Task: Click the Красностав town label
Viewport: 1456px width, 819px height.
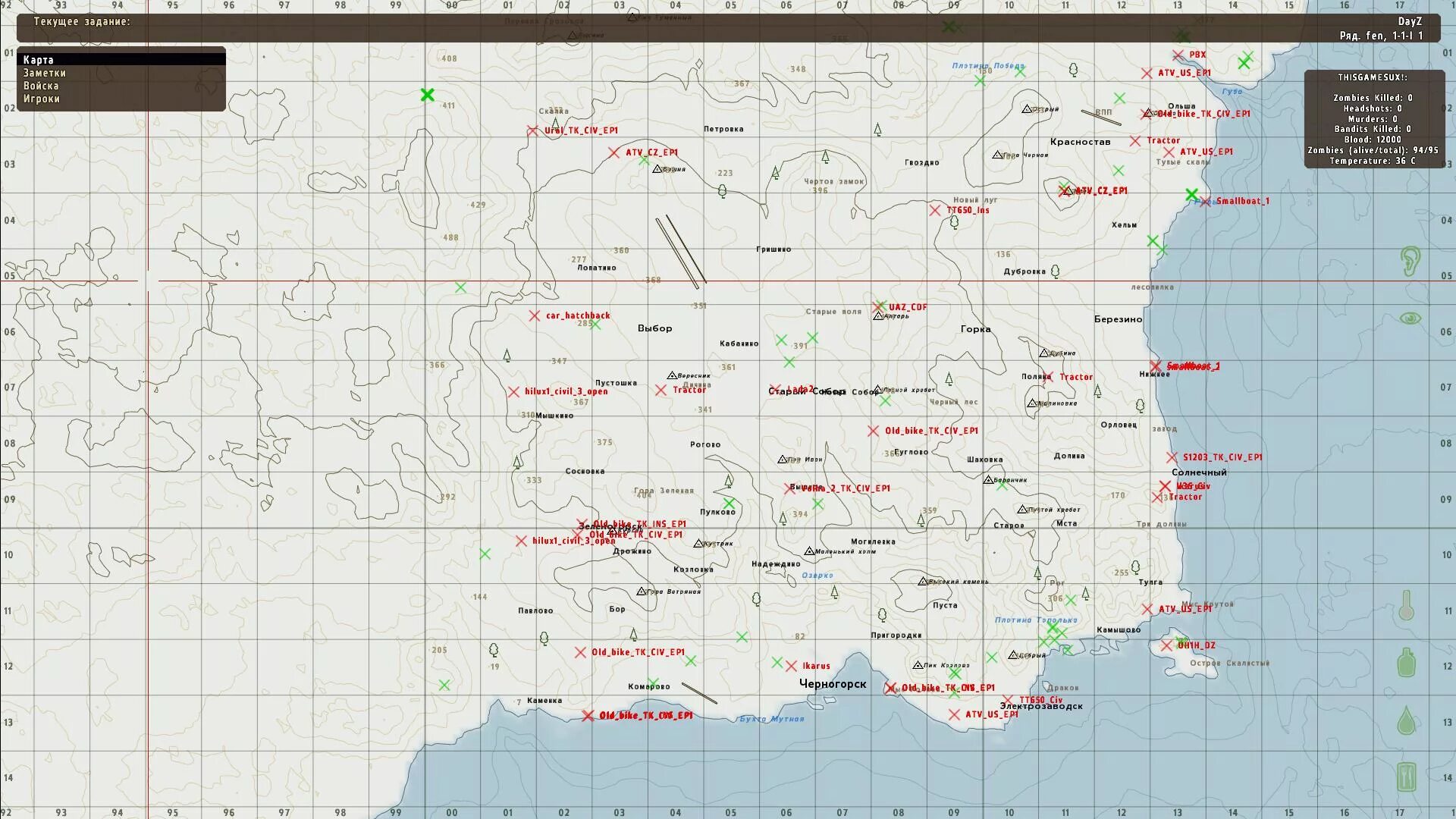Action: pyautogui.click(x=1080, y=142)
